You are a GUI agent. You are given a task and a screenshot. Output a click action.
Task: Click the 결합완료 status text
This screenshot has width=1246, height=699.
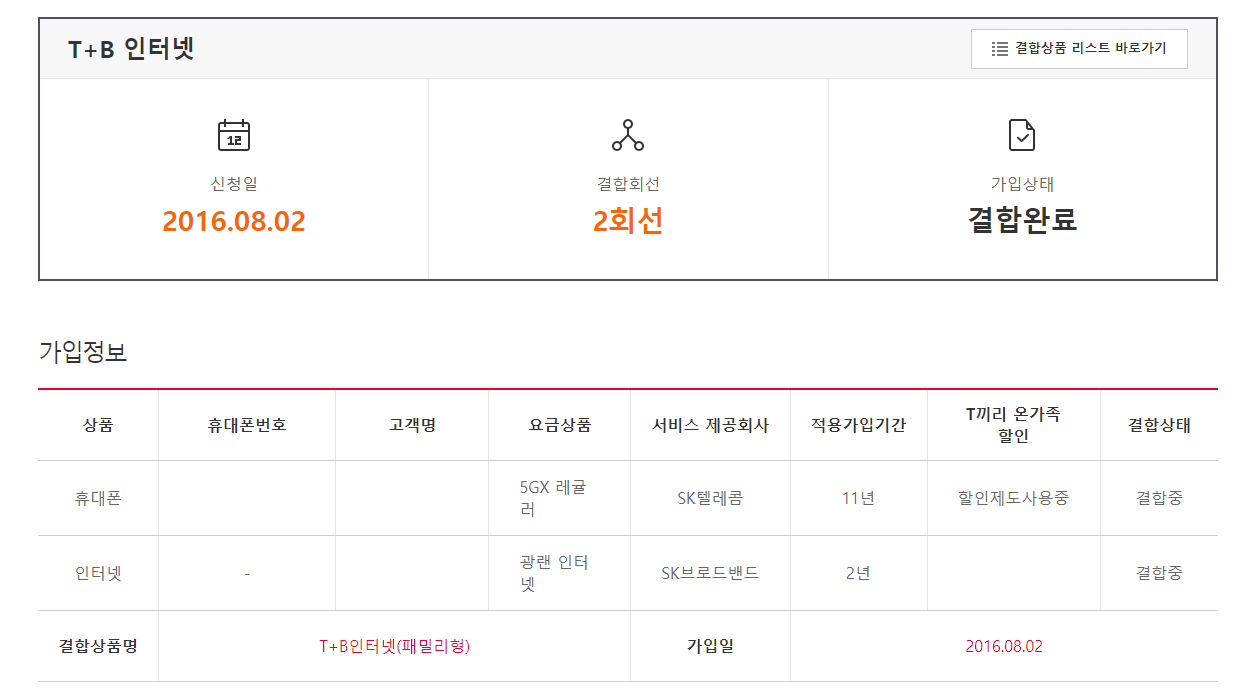click(x=1022, y=220)
